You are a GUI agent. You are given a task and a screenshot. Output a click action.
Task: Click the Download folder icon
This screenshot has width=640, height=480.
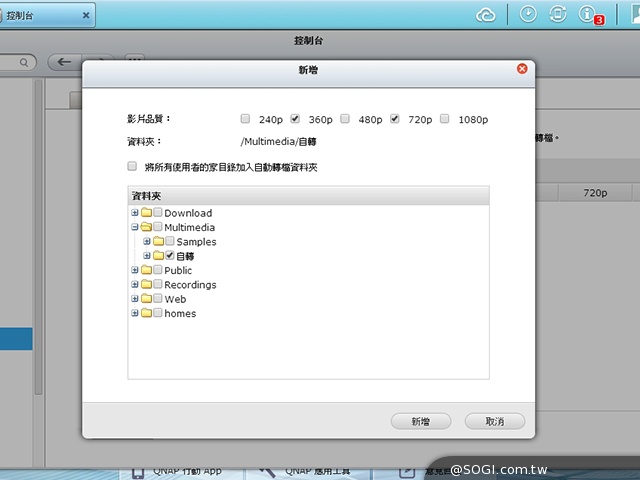pyautogui.click(x=147, y=212)
